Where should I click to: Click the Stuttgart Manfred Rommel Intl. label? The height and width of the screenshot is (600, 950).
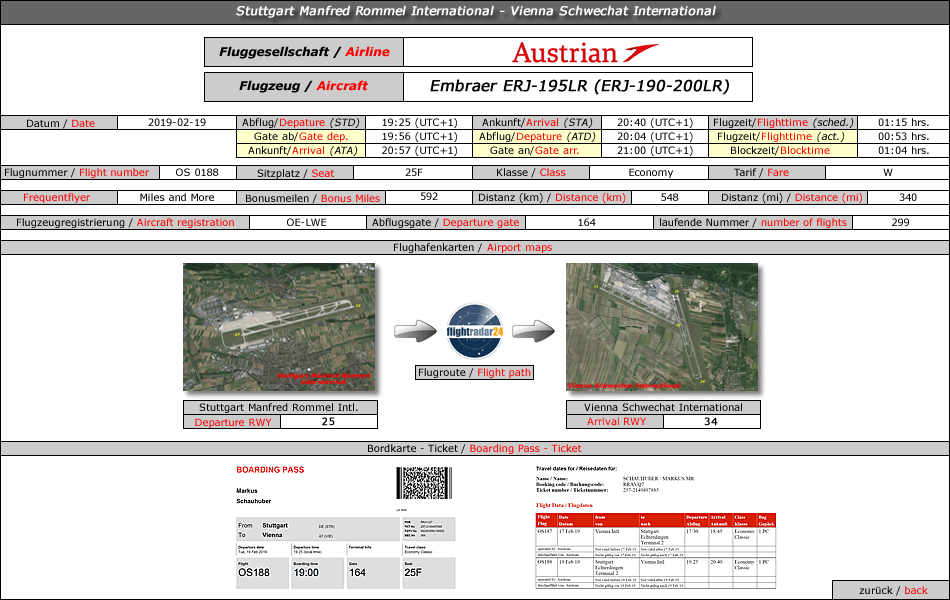point(286,407)
